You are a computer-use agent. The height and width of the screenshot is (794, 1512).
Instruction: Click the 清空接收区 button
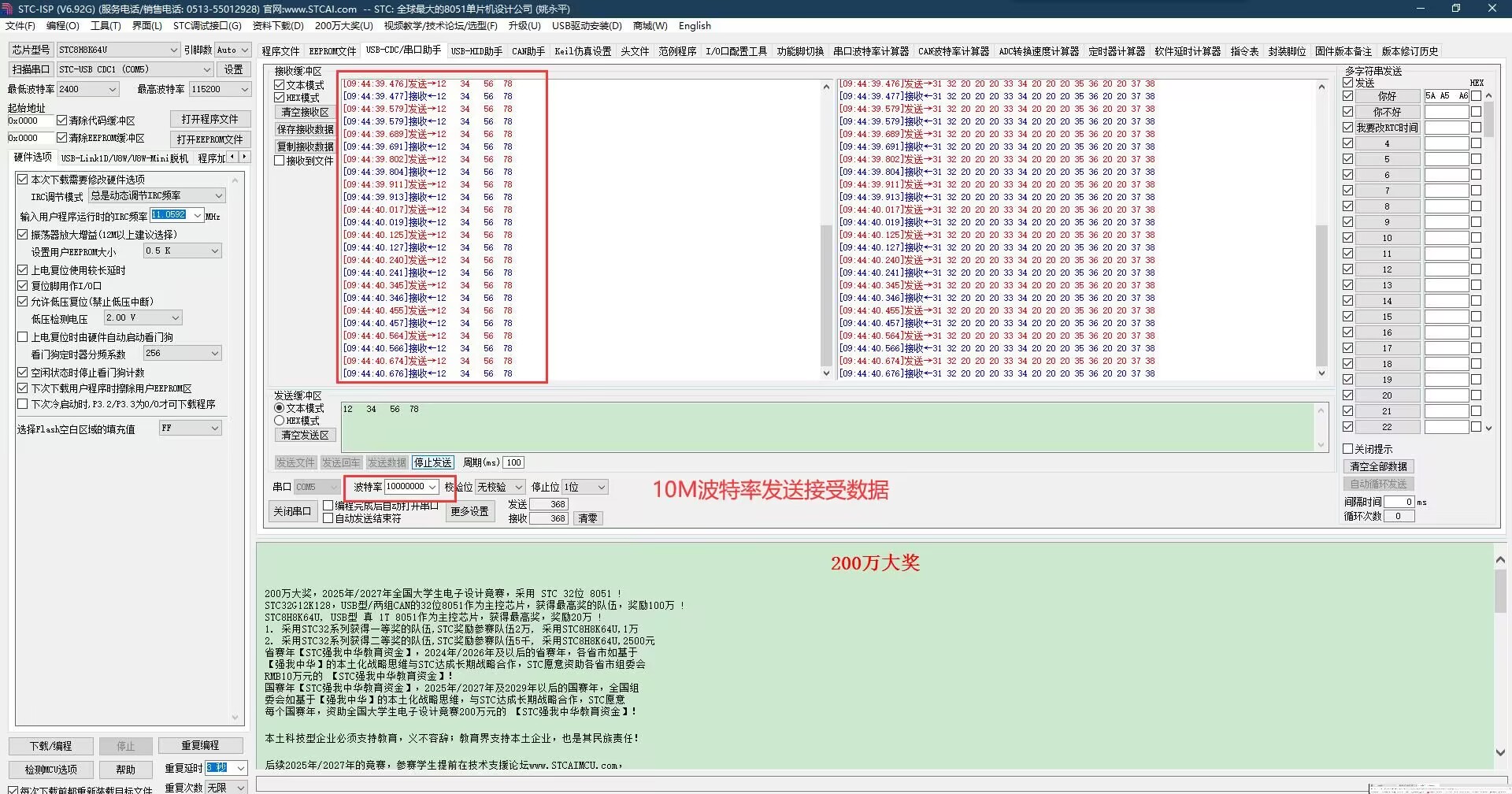tap(305, 112)
